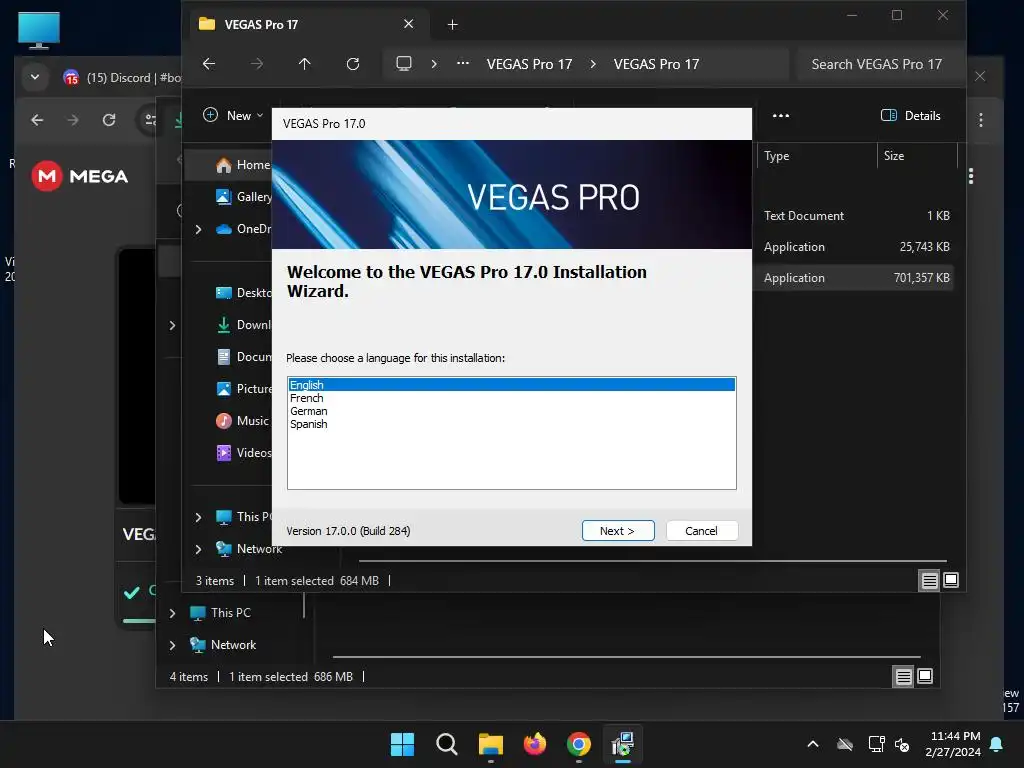The width and height of the screenshot is (1024, 768).
Task: Close the VEGAS Pro 17 Explorer tab
Action: coord(409,24)
